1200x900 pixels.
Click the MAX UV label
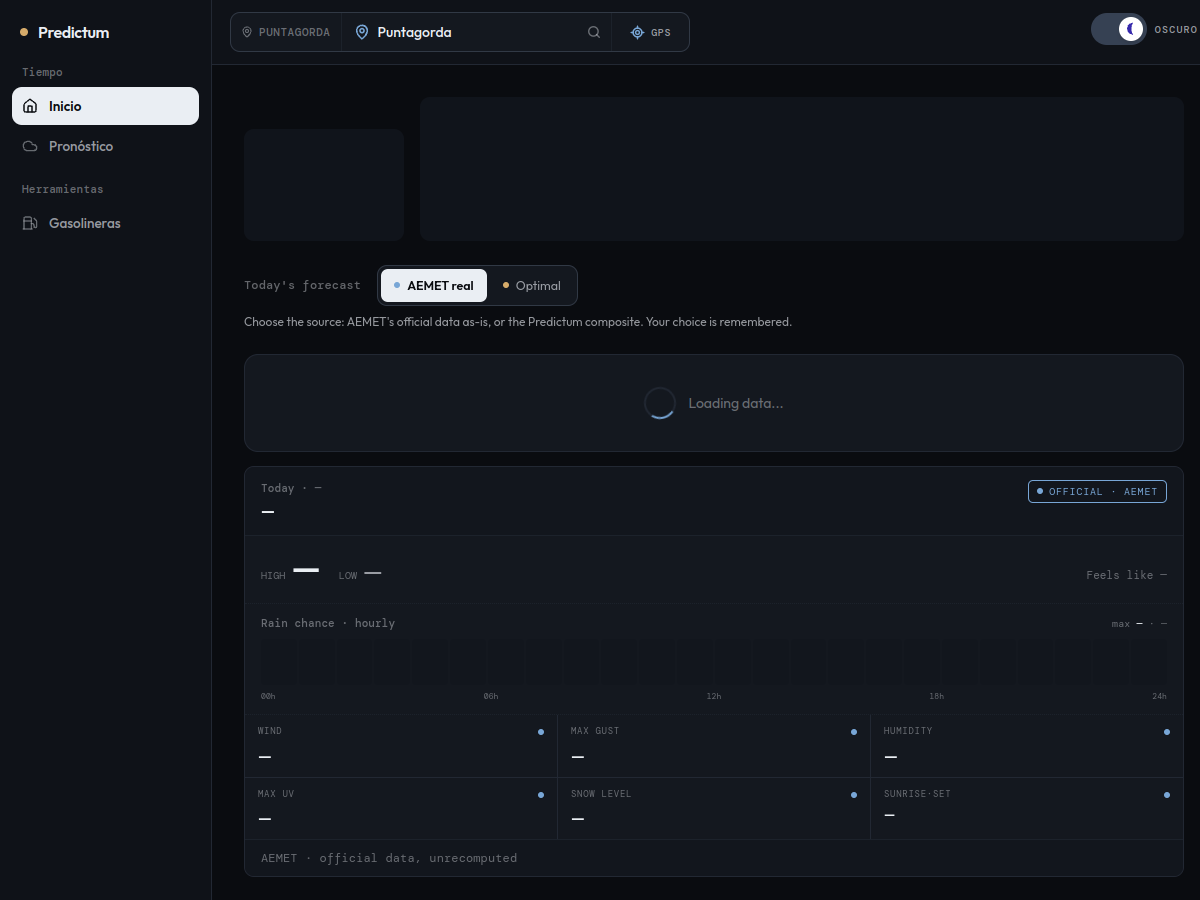click(x=276, y=794)
